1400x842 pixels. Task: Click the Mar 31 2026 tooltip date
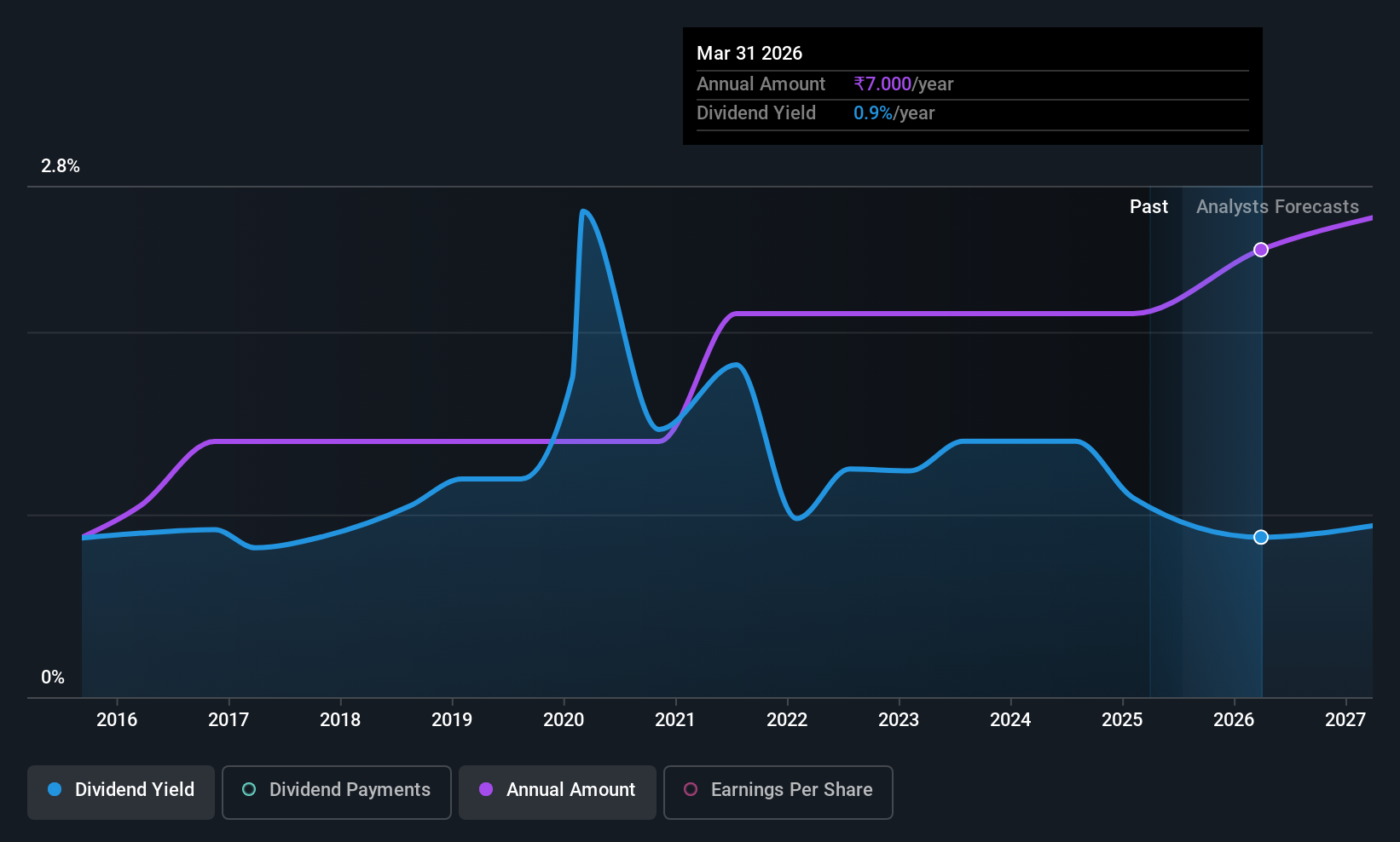749,53
